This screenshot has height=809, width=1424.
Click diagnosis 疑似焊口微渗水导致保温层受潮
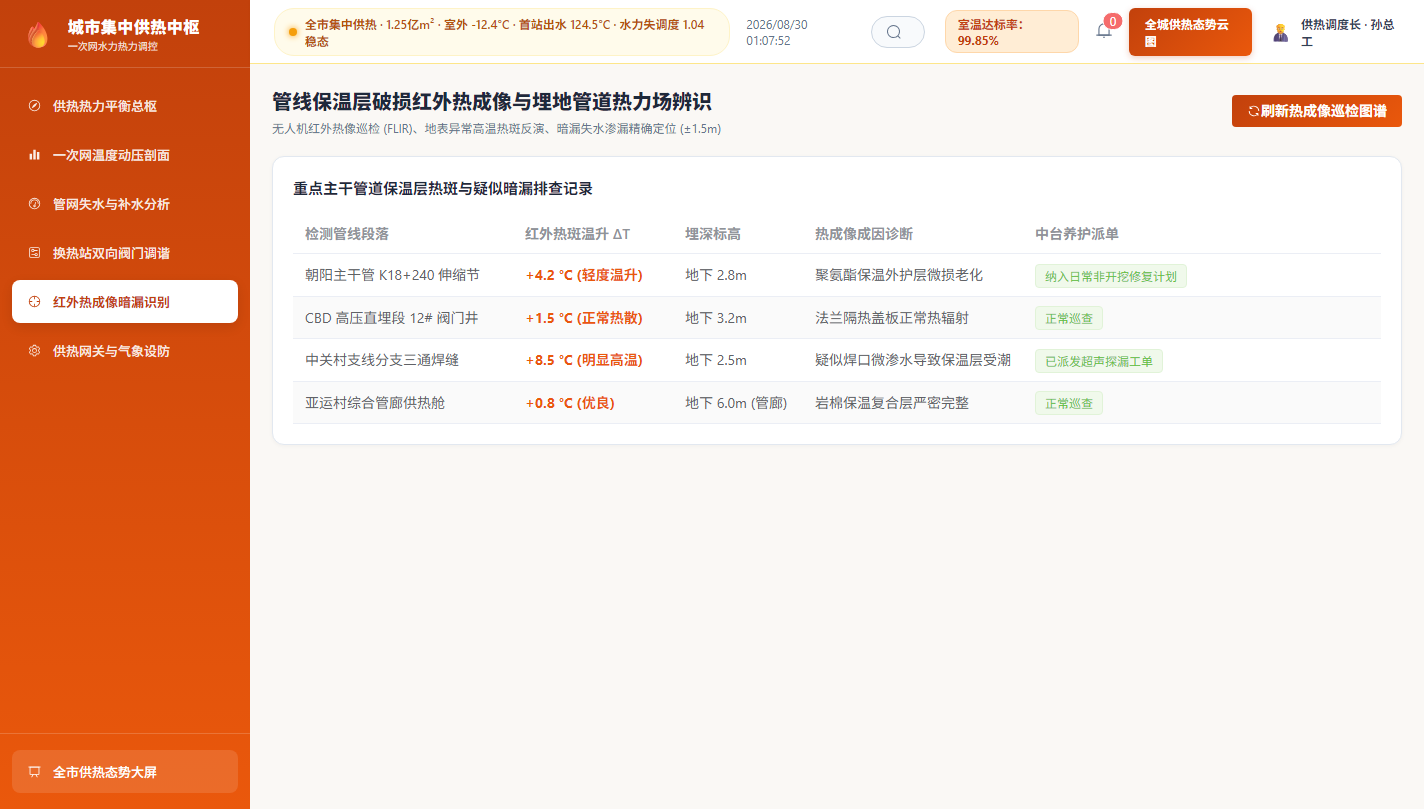[913, 360]
